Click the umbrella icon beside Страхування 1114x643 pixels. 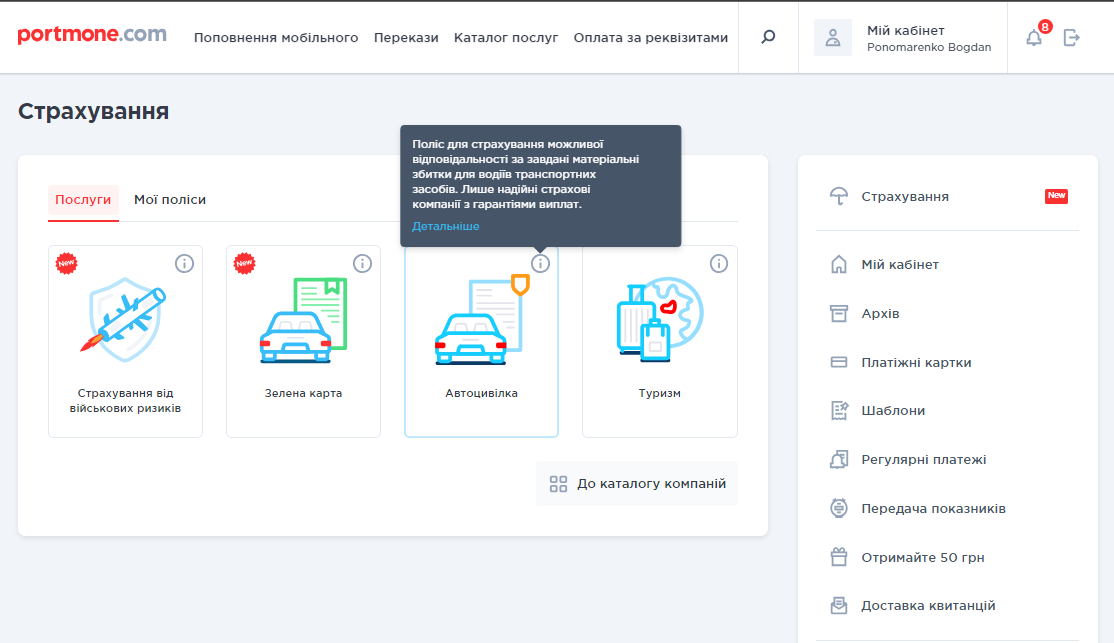click(x=839, y=197)
